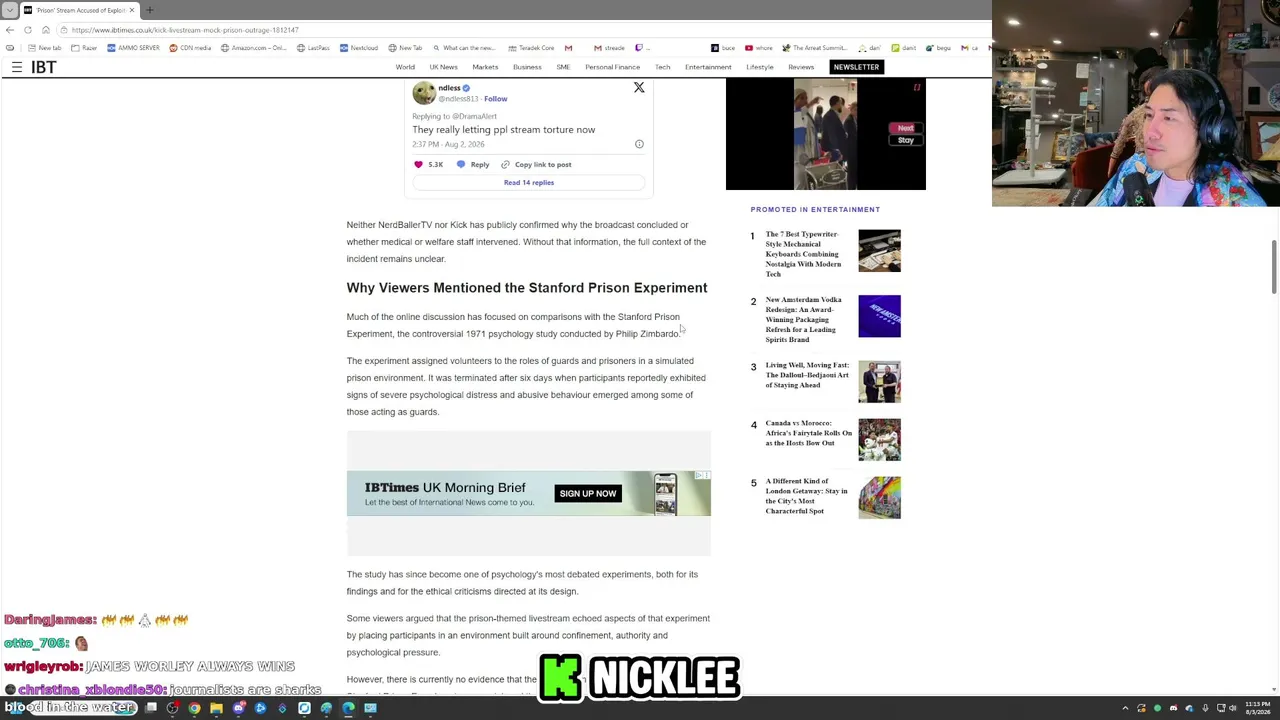1280x720 pixels.
Task: Go back with the browser back arrow
Action: pyautogui.click(x=10, y=30)
